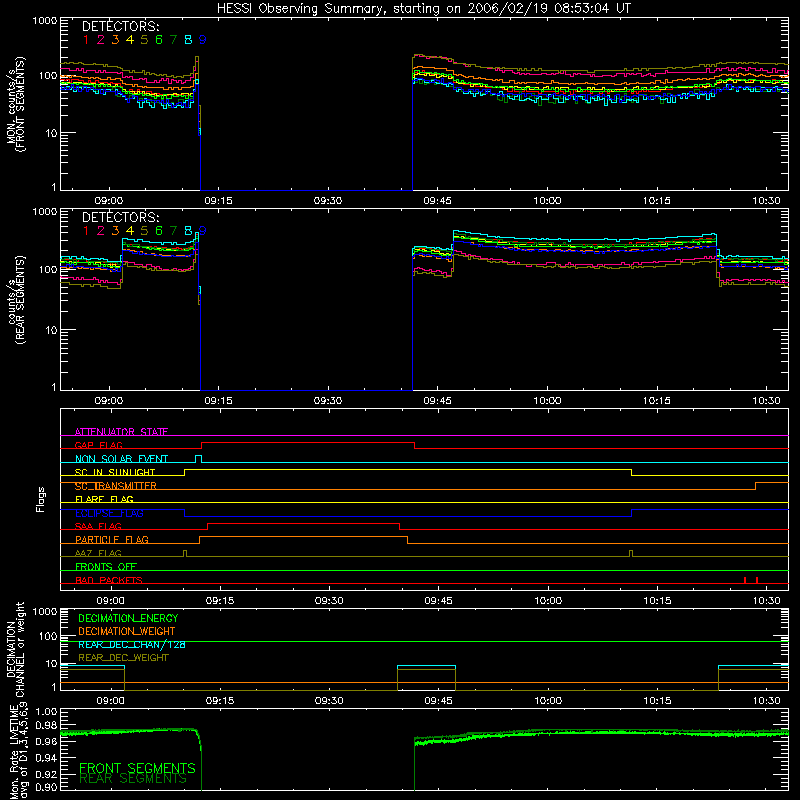Image resolution: width=800 pixels, height=800 pixels.
Task: Click detector 6 in rear segments legend
Action: pyautogui.click(x=159, y=231)
